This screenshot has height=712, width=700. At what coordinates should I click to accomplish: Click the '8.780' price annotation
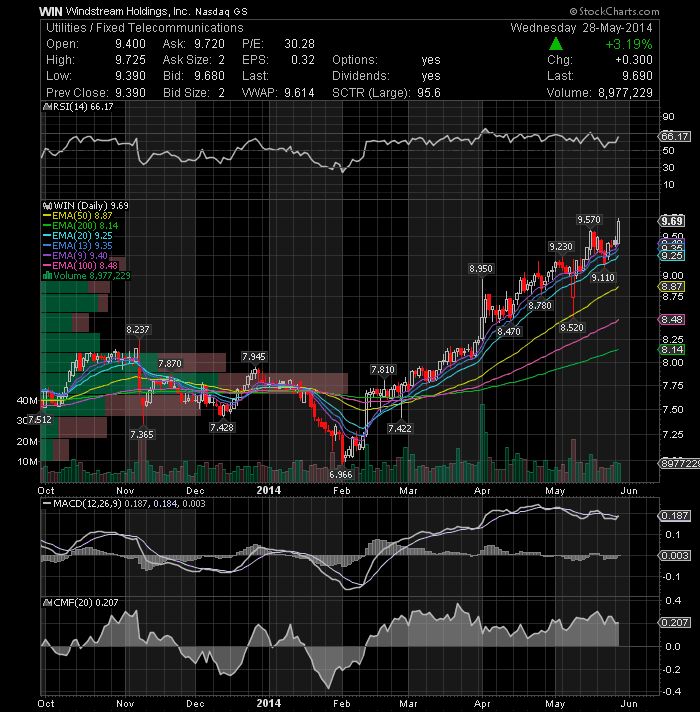pyautogui.click(x=540, y=306)
